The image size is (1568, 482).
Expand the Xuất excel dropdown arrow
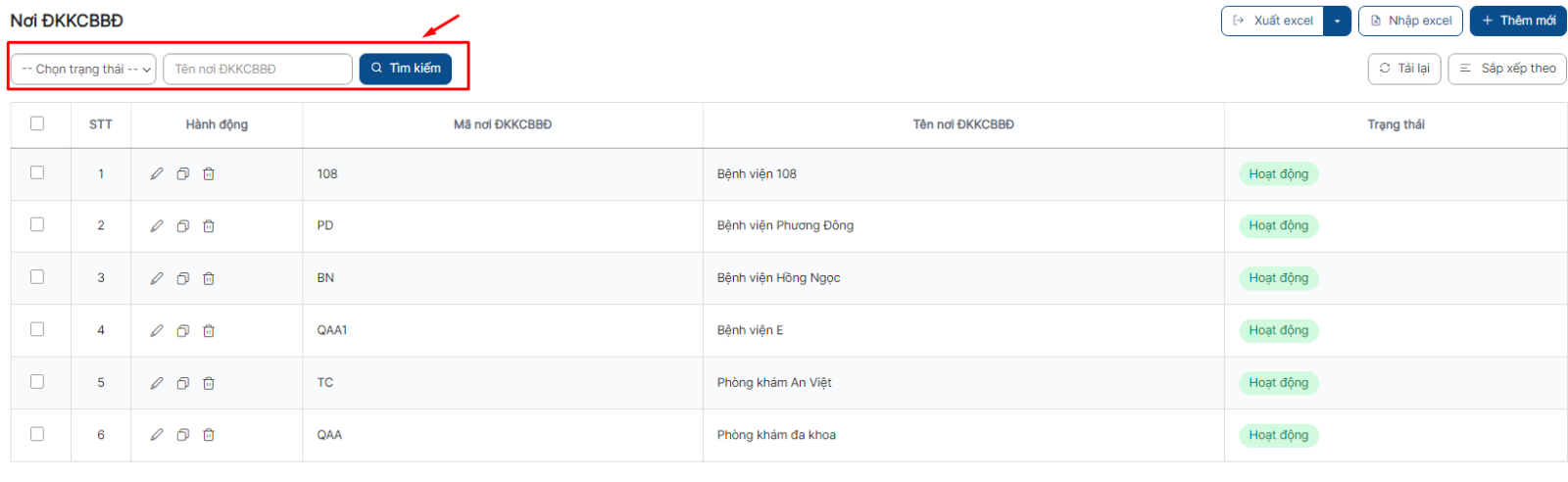pos(1337,21)
